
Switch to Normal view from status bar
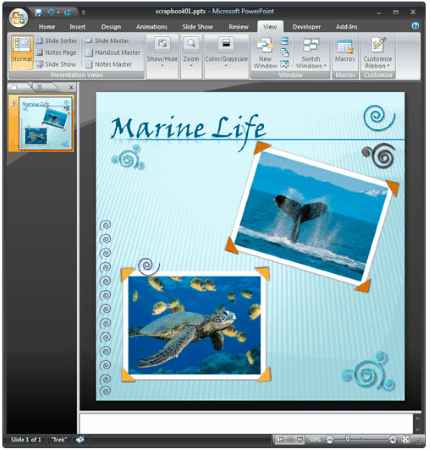280,440
